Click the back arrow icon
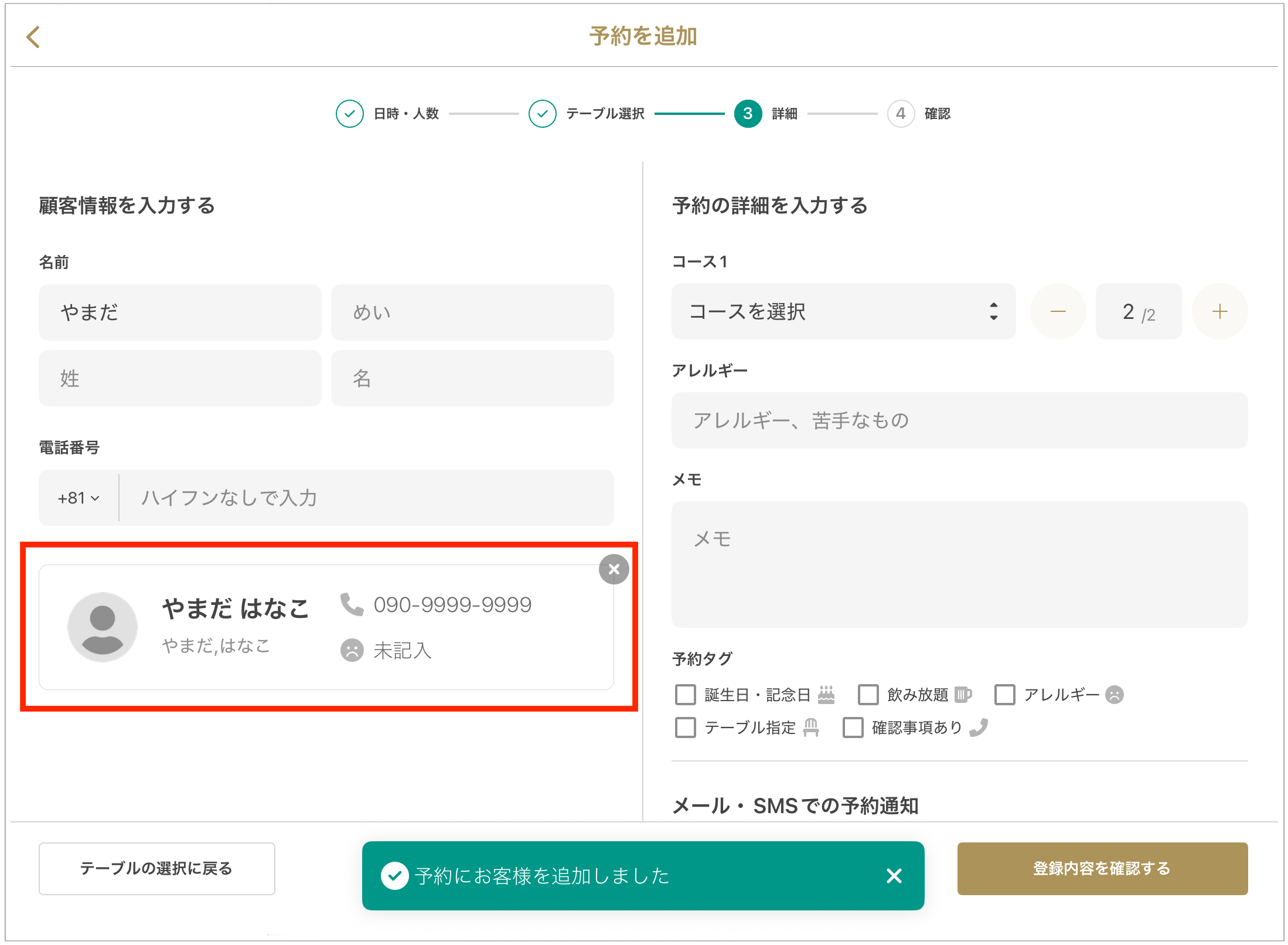The width and height of the screenshot is (1288, 945). point(33,37)
